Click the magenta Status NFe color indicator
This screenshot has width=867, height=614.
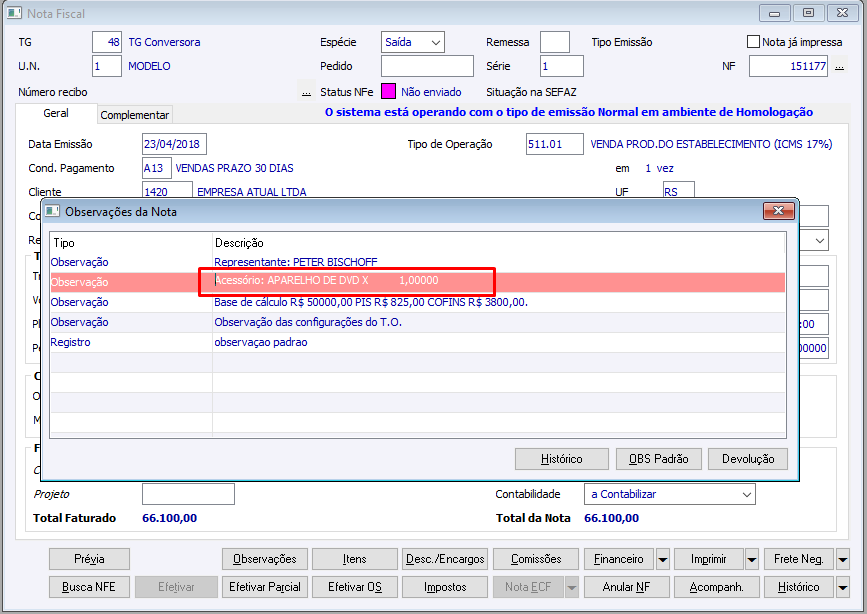[389, 91]
